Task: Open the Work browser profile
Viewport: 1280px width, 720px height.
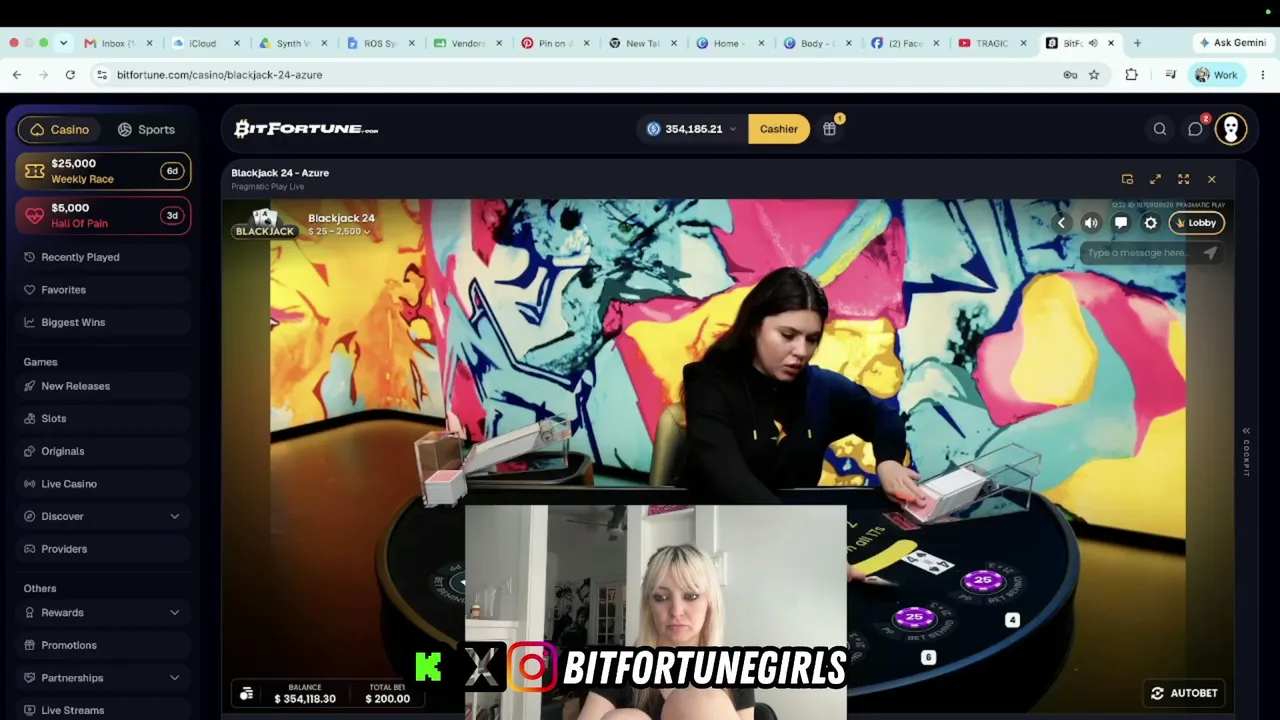Action: click(1216, 75)
